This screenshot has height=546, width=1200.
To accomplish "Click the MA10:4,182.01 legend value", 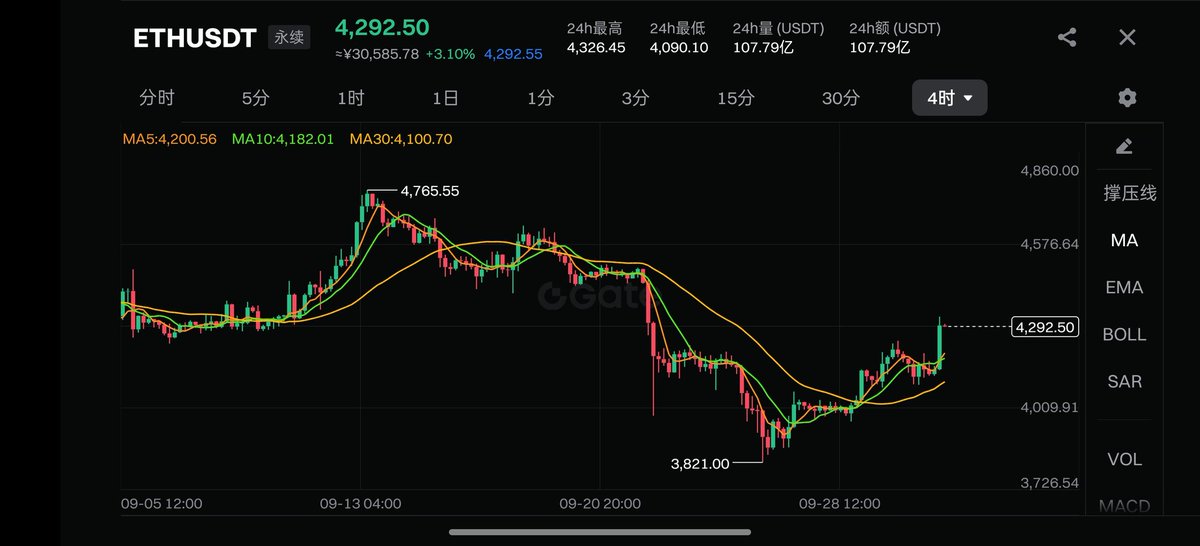I will (x=283, y=139).
